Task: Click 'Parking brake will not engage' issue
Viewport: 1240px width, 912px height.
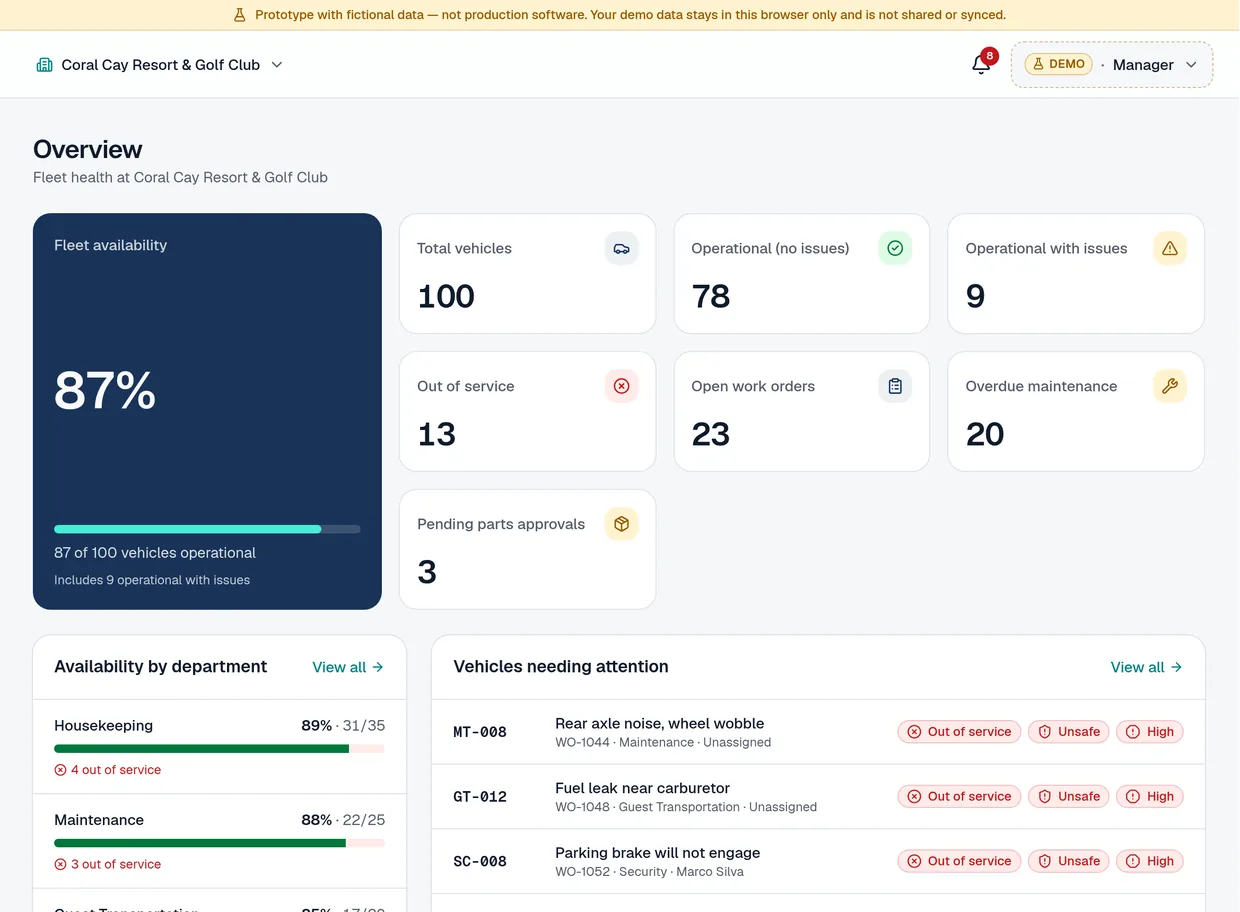Action: point(657,853)
